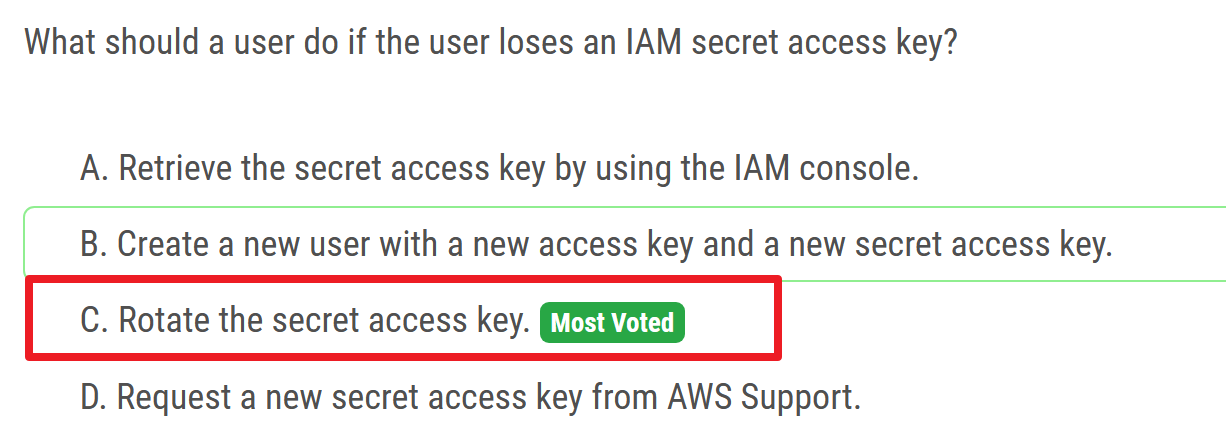This screenshot has width=1226, height=444.
Task: Click the letter "A." option label
Action: click(x=95, y=169)
